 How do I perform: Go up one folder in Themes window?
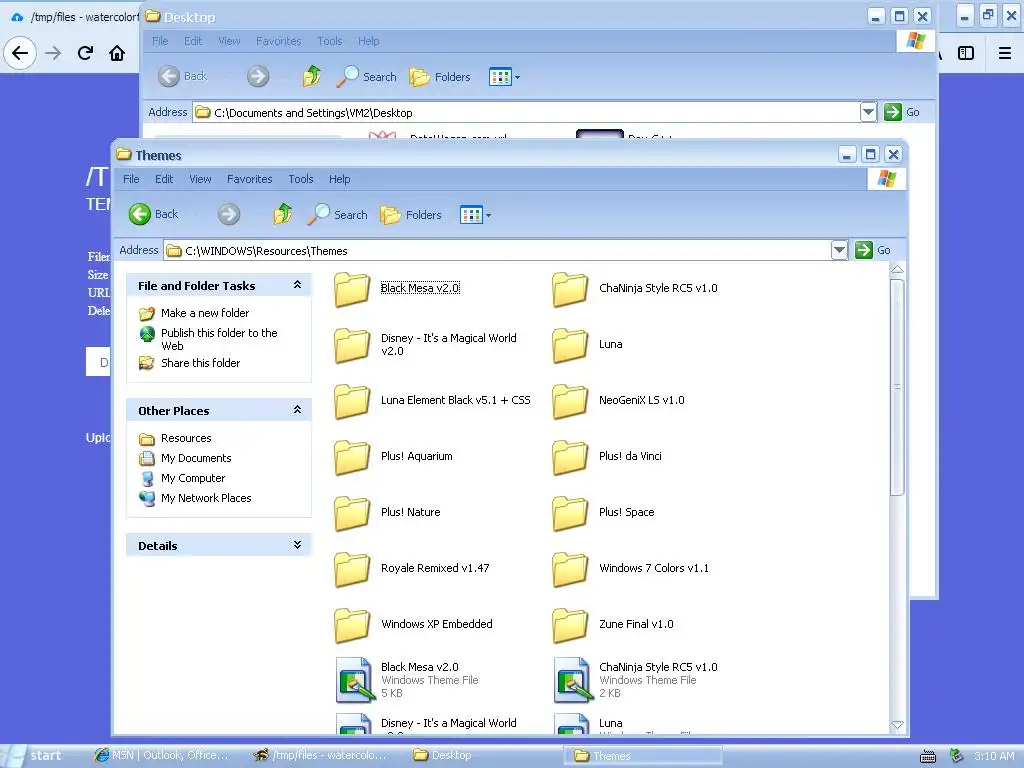[x=282, y=214]
